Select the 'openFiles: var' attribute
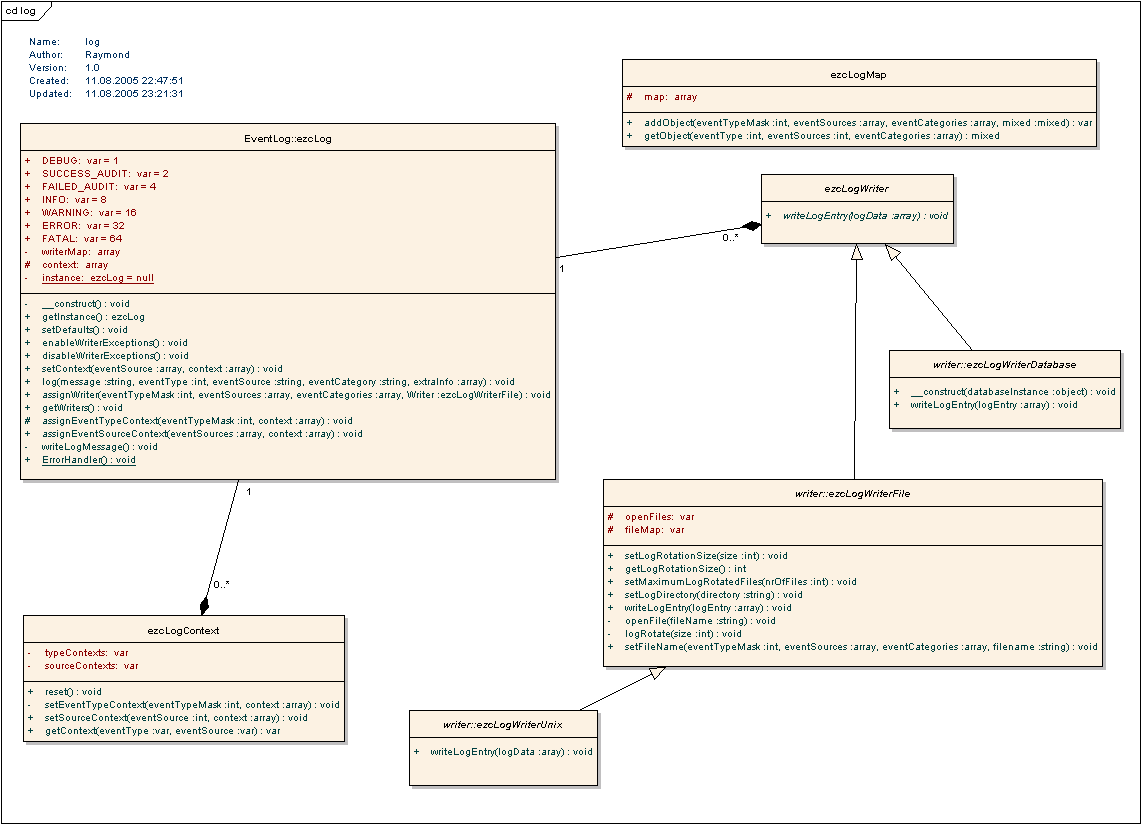This screenshot has width=1141, height=824. [659, 517]
